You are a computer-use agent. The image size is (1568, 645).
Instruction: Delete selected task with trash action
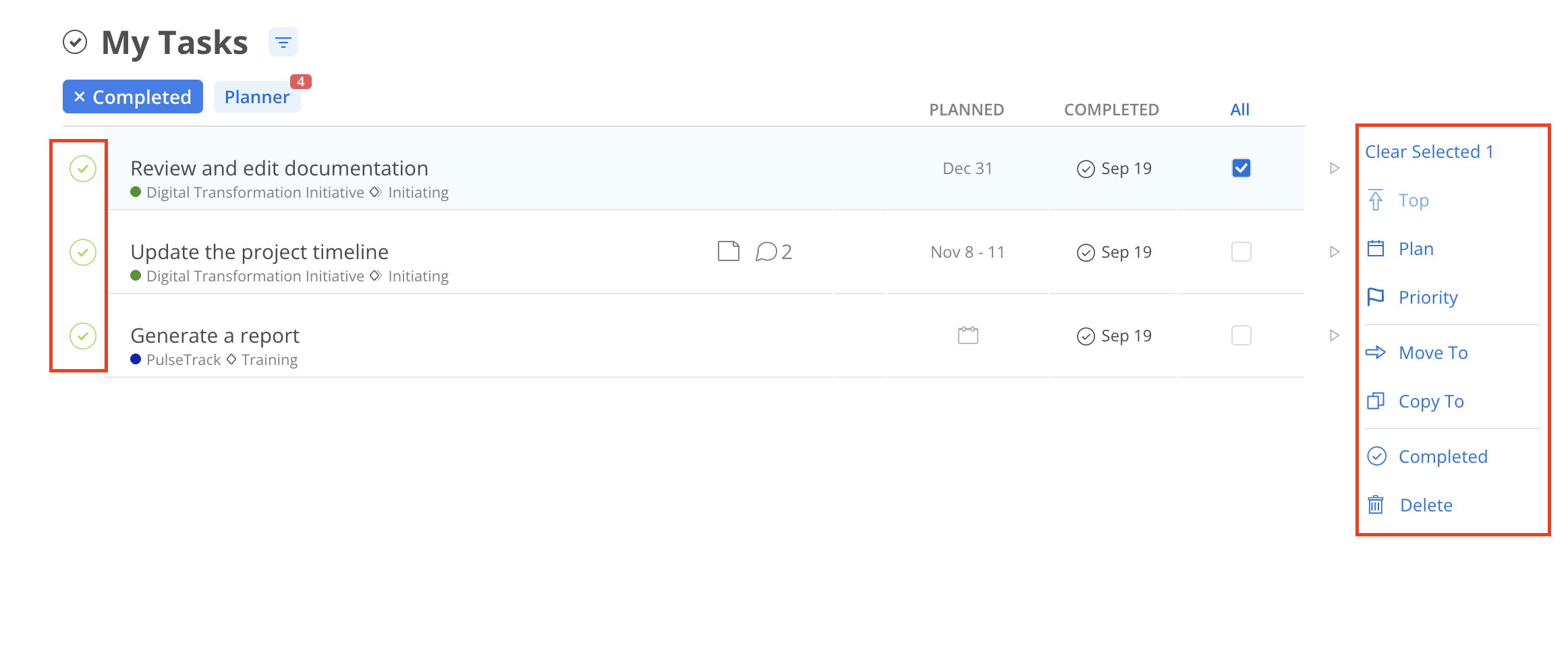[x=1424, y=505]
